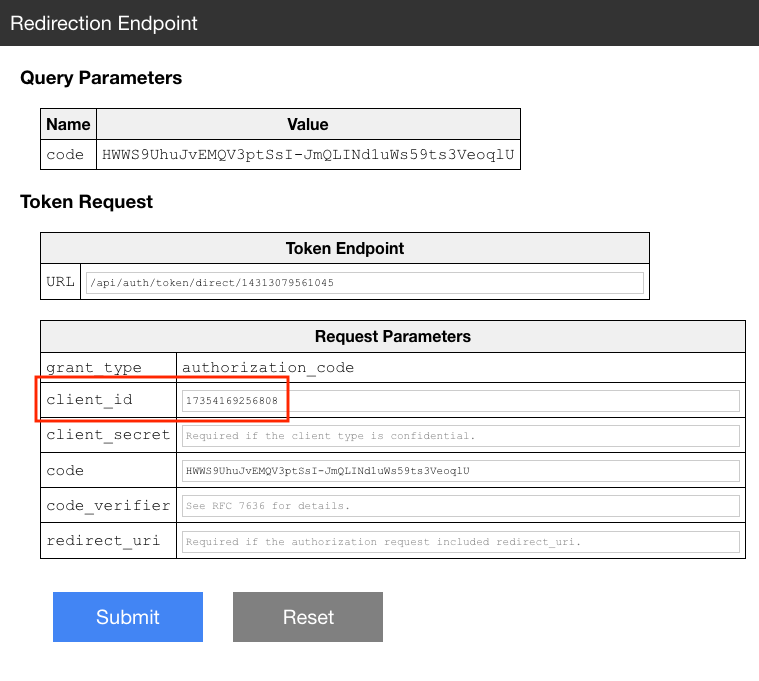Click the Value column header in Query Parameters
The height and width of the screenshot is (681, 759).
308,124
